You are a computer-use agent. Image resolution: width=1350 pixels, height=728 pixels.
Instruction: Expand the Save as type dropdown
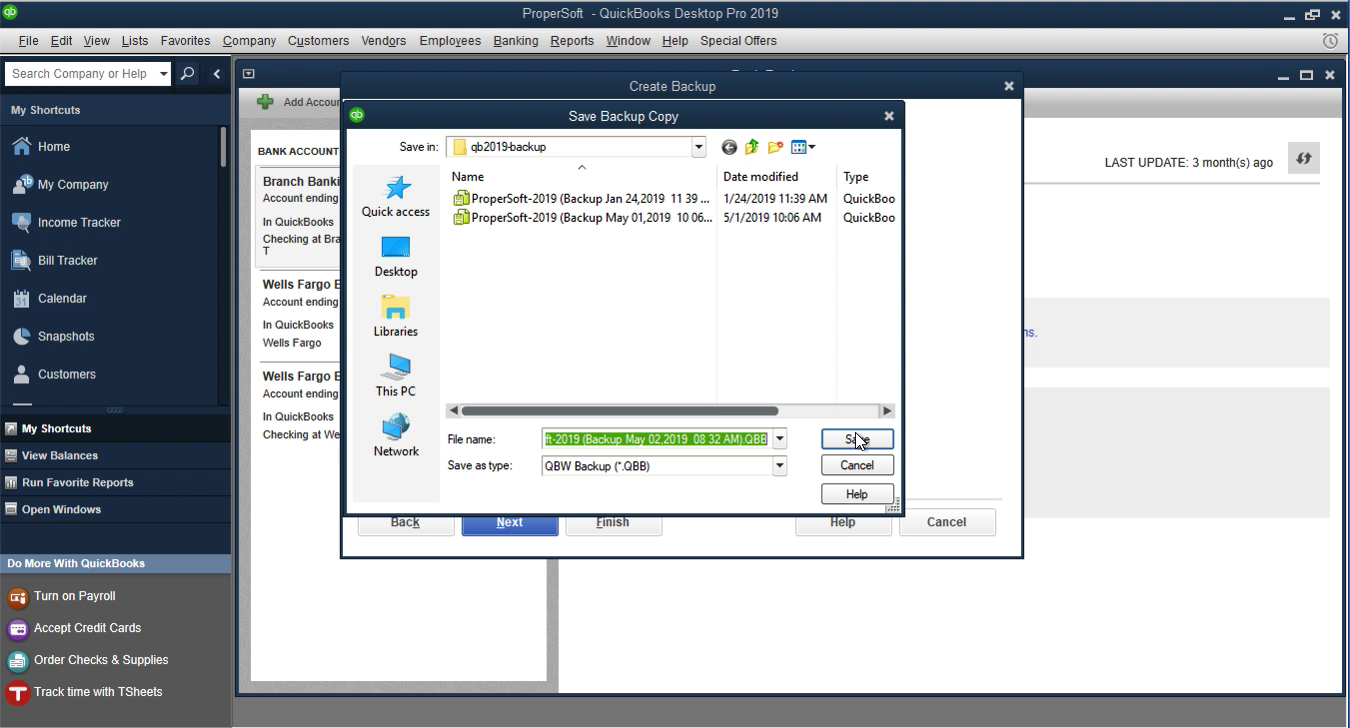pos(779,466)
